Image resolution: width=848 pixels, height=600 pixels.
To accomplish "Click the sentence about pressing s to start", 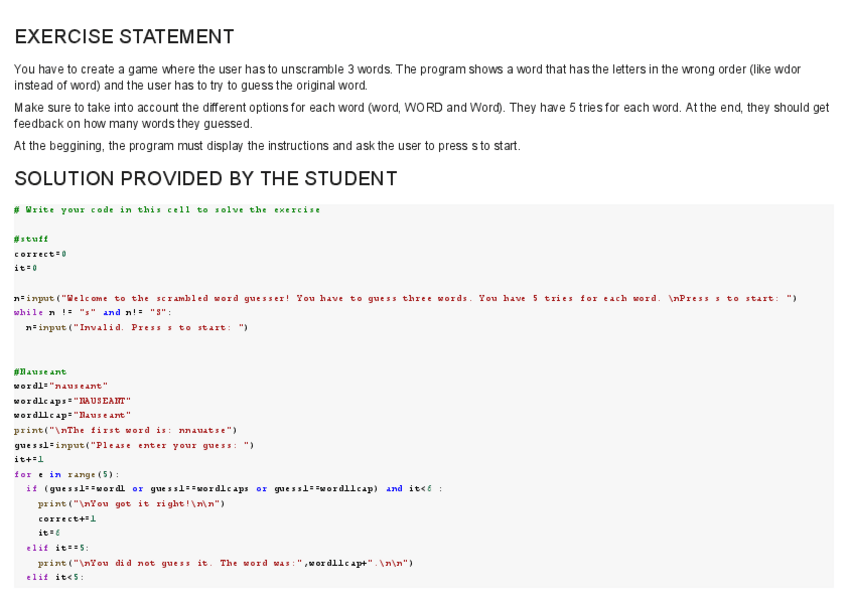I will coord(267,146).
